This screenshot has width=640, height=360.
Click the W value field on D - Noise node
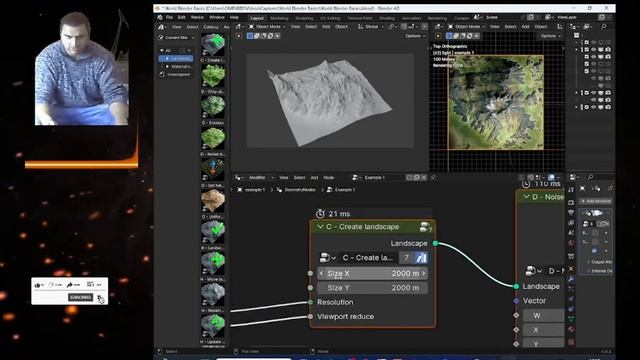coord(543,316)
